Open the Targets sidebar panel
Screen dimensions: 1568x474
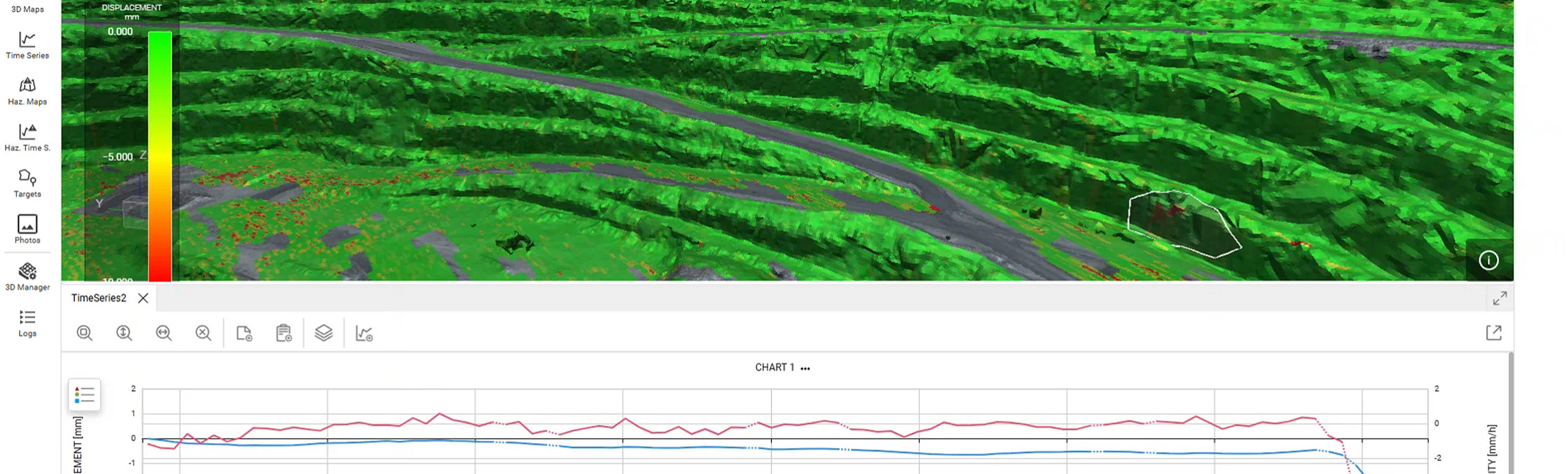[x=27, y=184]
